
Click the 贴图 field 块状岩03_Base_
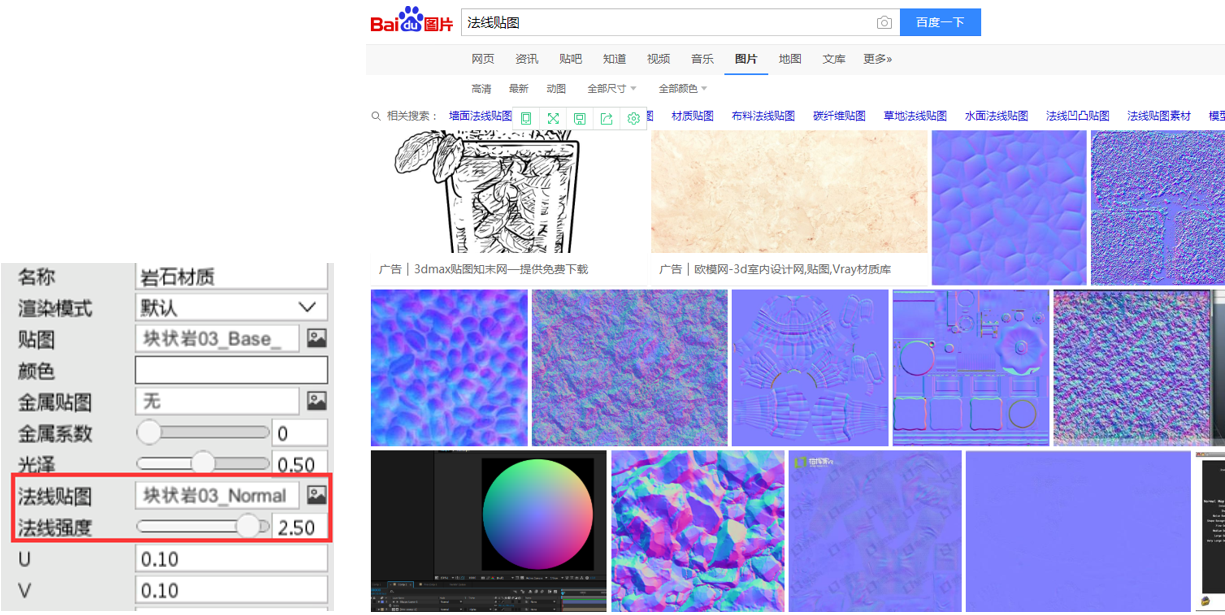[x=217, y=338]
